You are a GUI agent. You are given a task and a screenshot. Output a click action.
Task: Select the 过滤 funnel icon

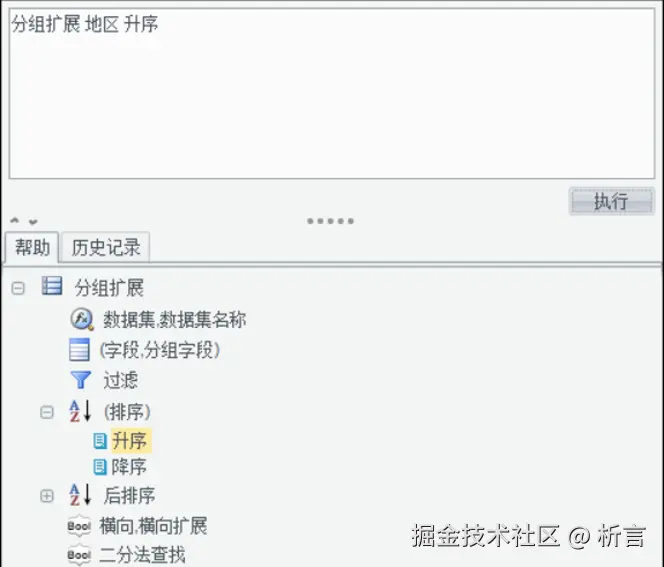pos(80,380)
